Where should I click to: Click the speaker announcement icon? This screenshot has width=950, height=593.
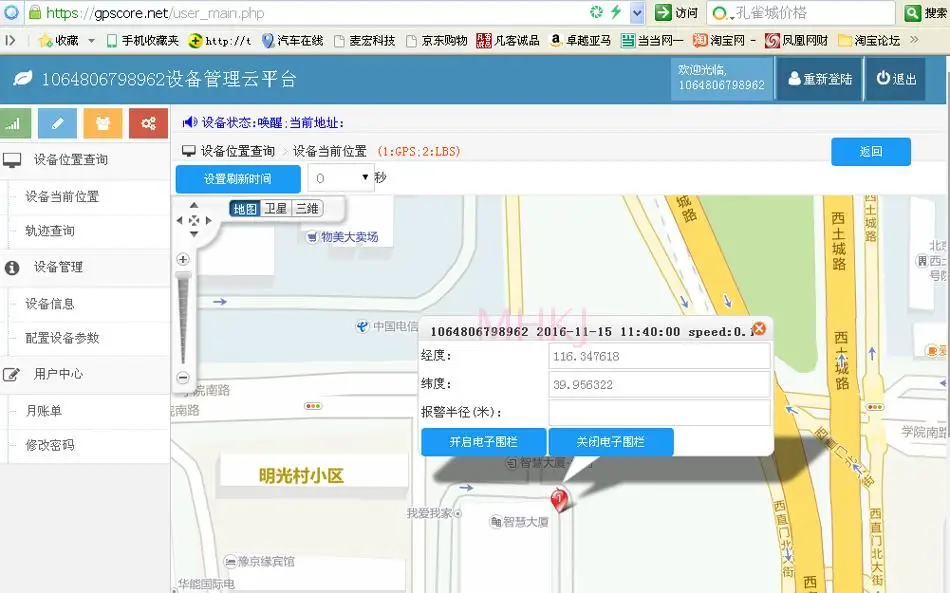tap(190, 122)
